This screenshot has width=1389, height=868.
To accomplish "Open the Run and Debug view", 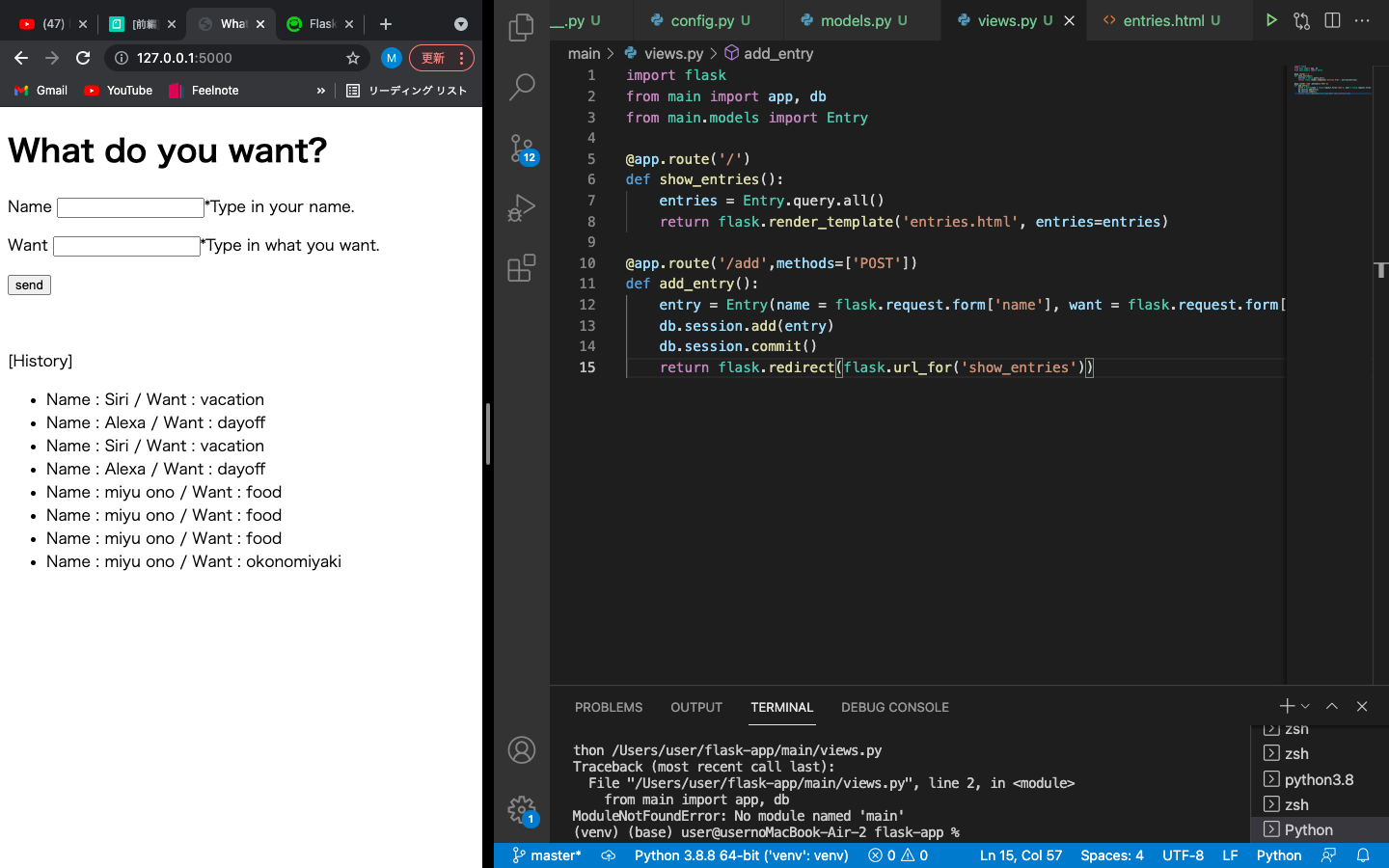I will coord(521,207).
